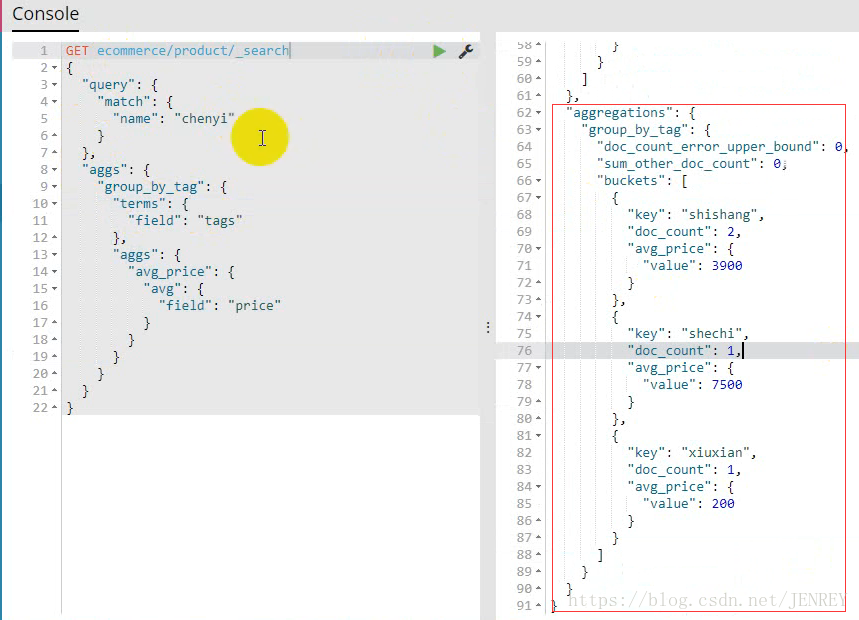Fold the "group_by_tag" block at line 9

point(54,187)
